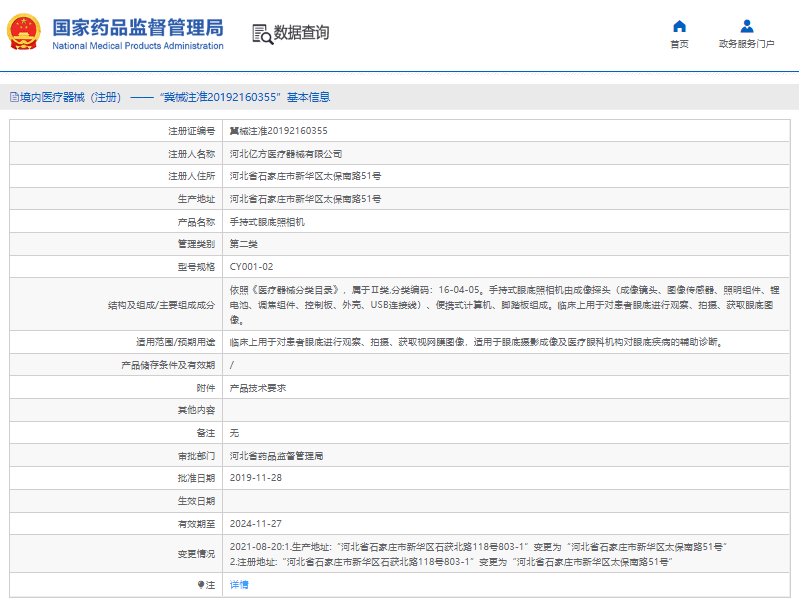Click the national emblem logo

pos(23,32)
